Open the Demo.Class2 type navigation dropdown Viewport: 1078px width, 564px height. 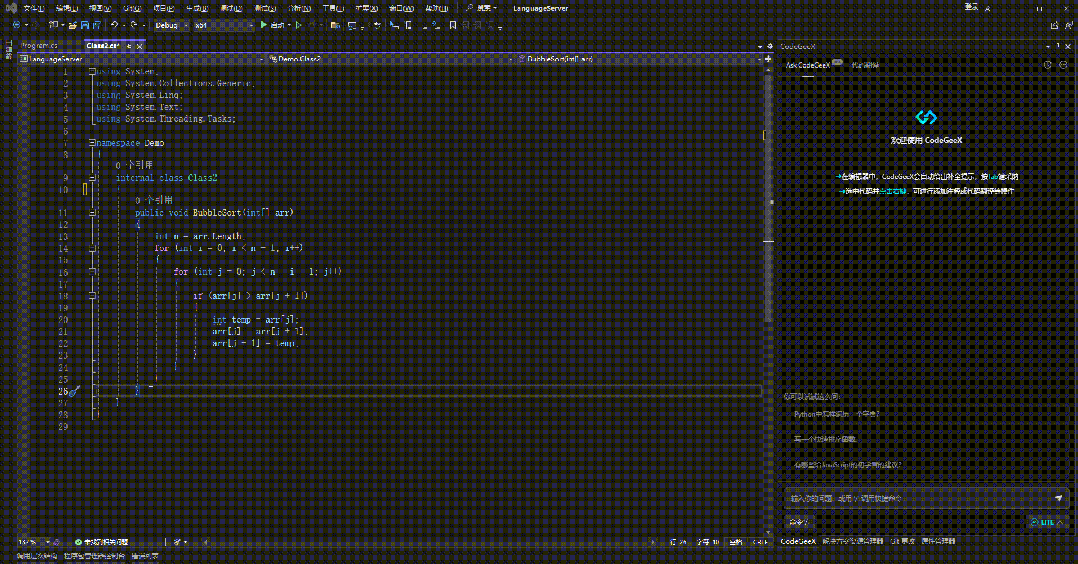coord(390,59)
